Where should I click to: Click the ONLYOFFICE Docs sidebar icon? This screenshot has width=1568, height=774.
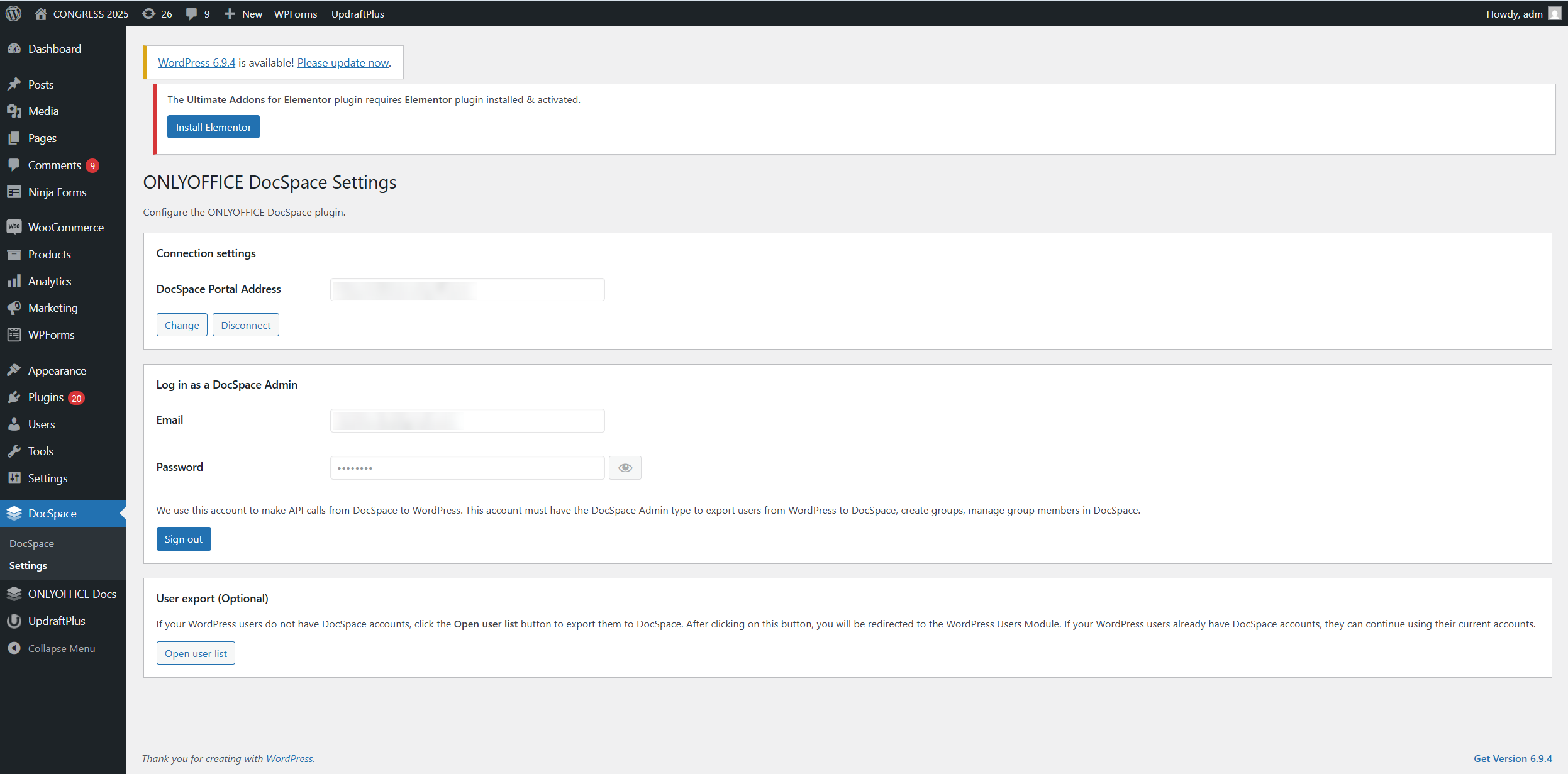14,594
